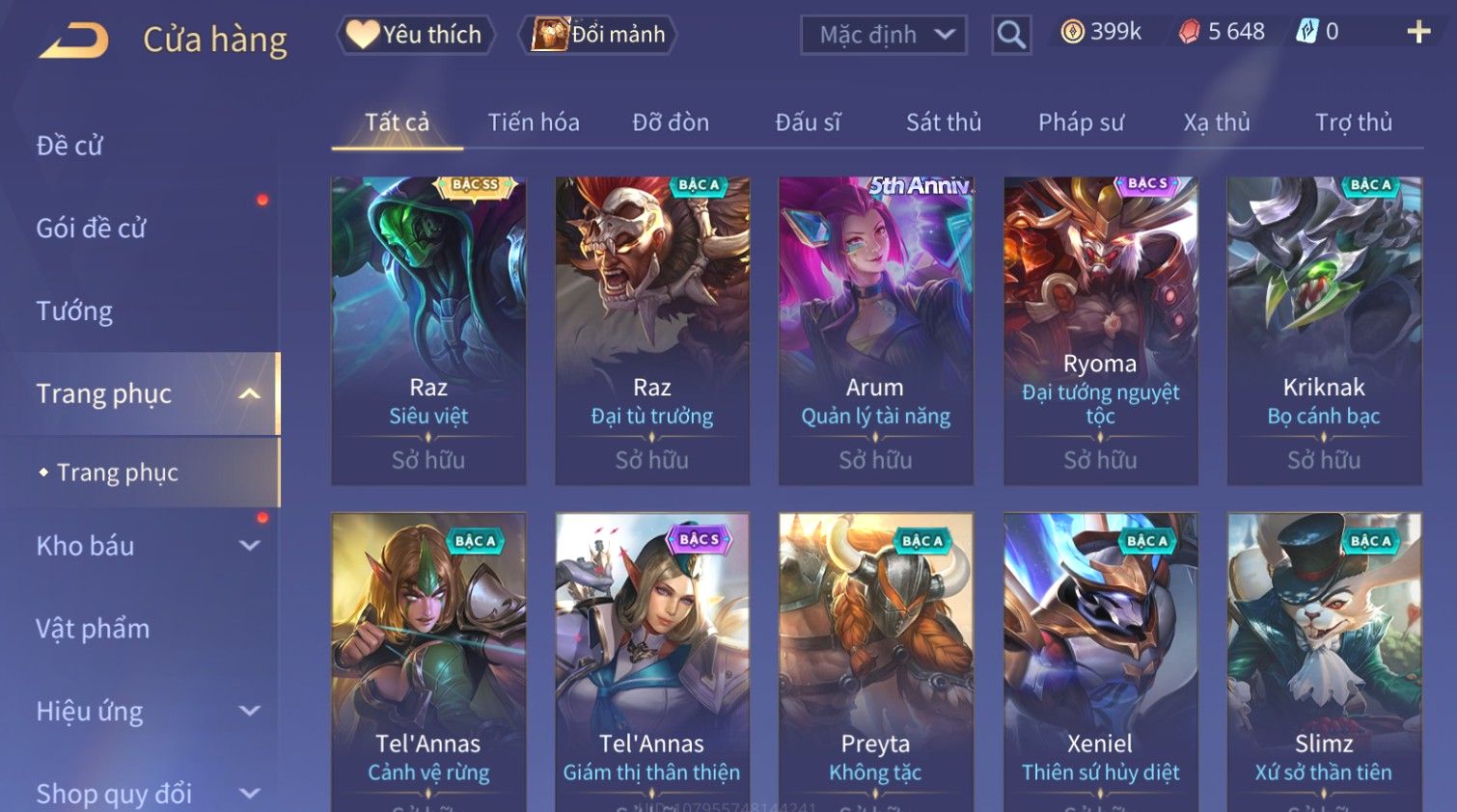This screenshot has height=812, width=1457.
Task: Switch to the Sát thủ tab
Action: point(944,122)
